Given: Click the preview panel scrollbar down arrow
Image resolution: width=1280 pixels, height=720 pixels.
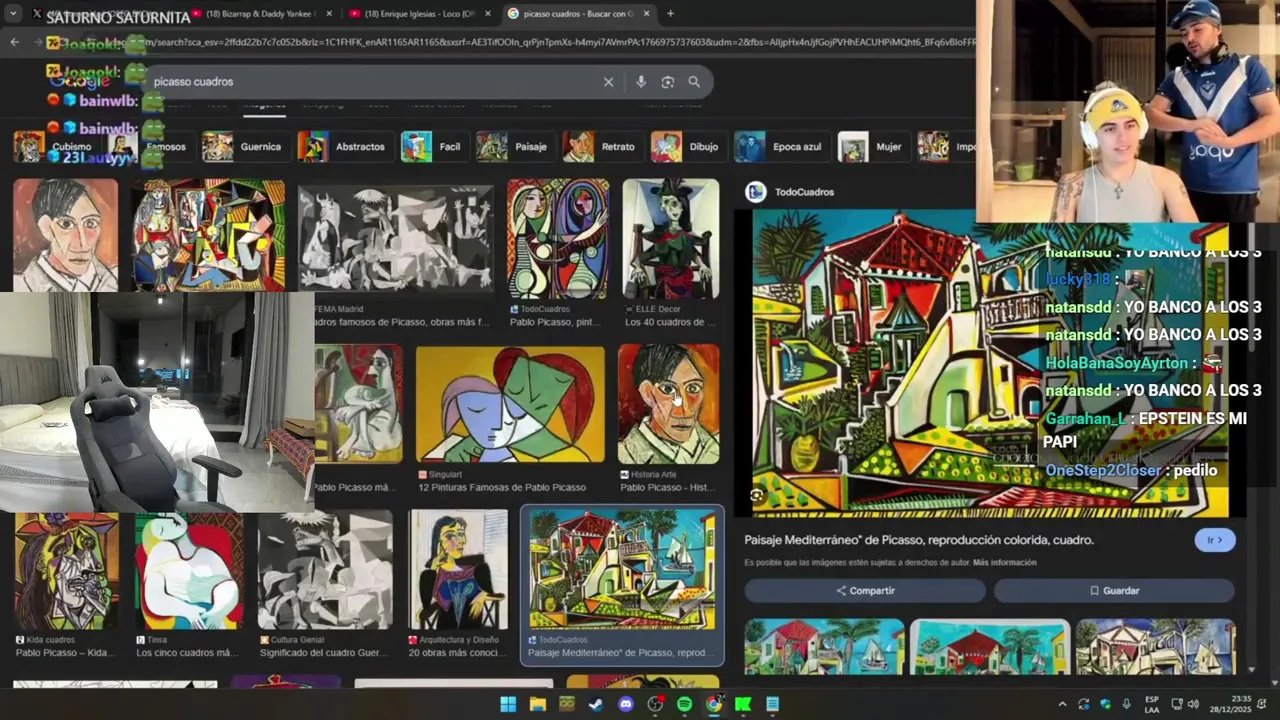Looking at the screenshot, I should tap(1251, 670).
